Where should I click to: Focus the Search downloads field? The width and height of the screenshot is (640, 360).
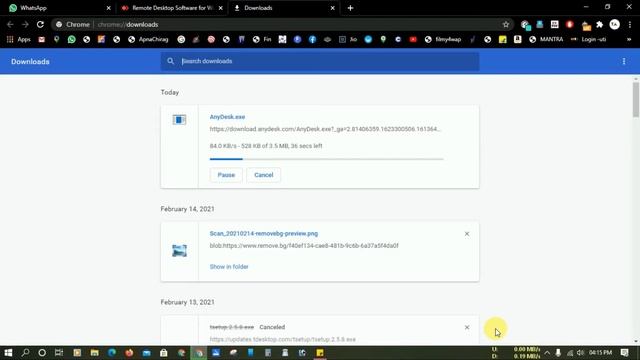click(x=320, y=61)
